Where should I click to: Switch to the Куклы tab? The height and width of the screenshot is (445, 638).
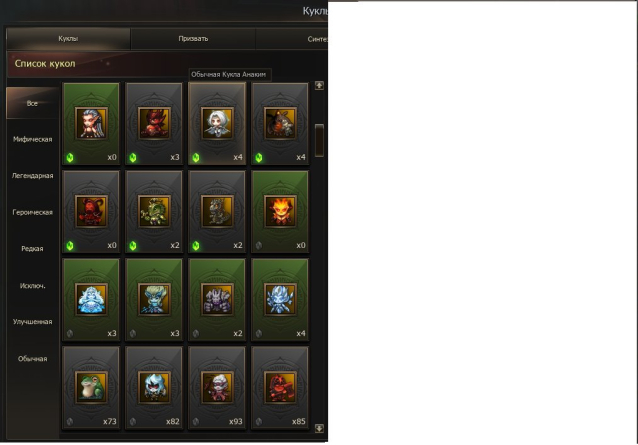click(68, 39)
